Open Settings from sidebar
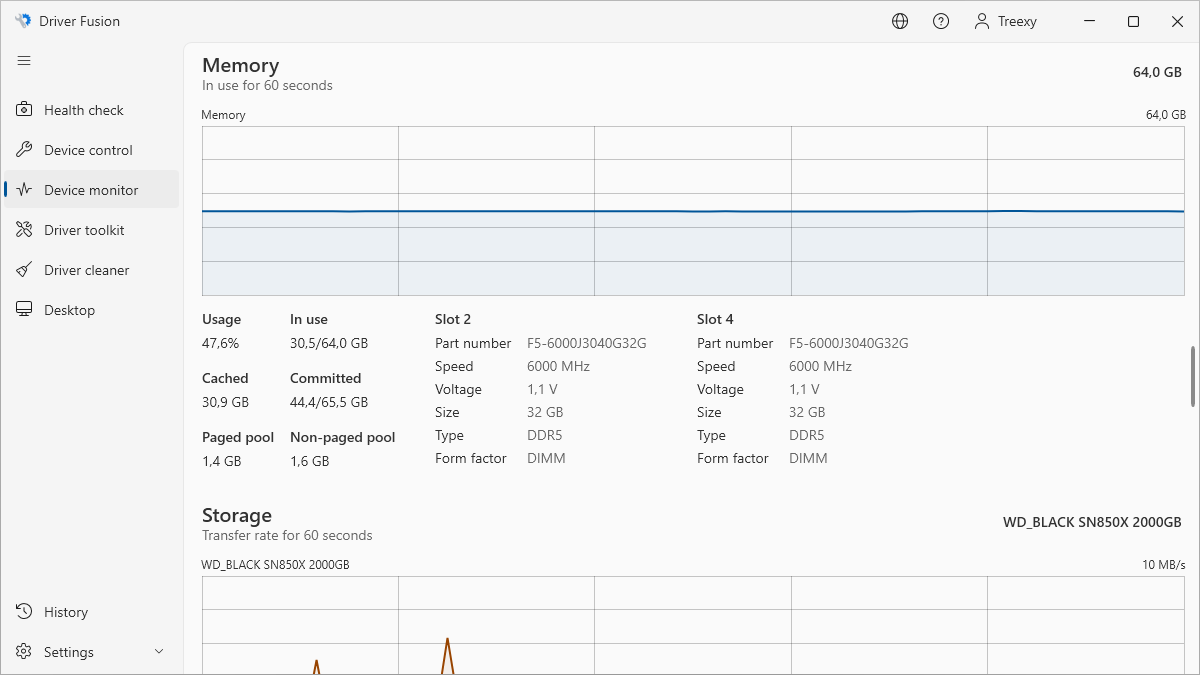The height and width of the screenshot is (675, 1200). (x=69, y=652)
